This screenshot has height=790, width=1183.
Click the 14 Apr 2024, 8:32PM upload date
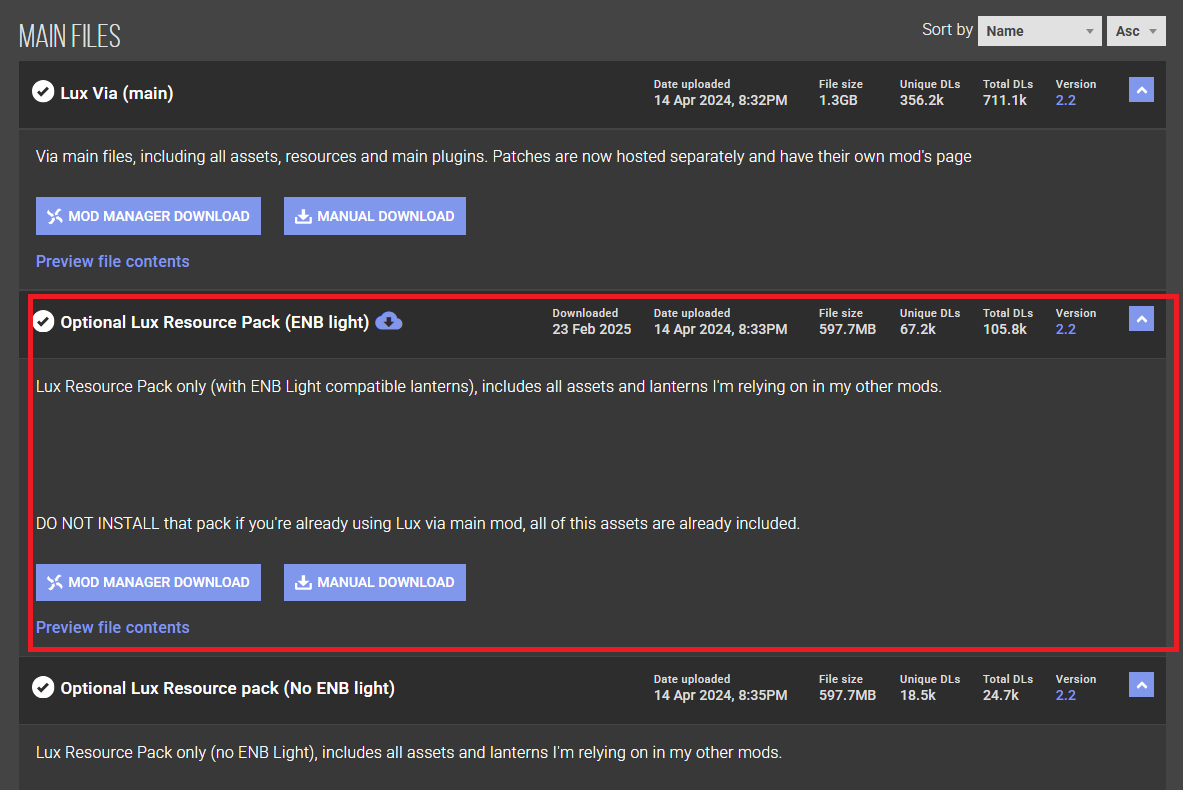pyautogui.click(x=721, y=100)
